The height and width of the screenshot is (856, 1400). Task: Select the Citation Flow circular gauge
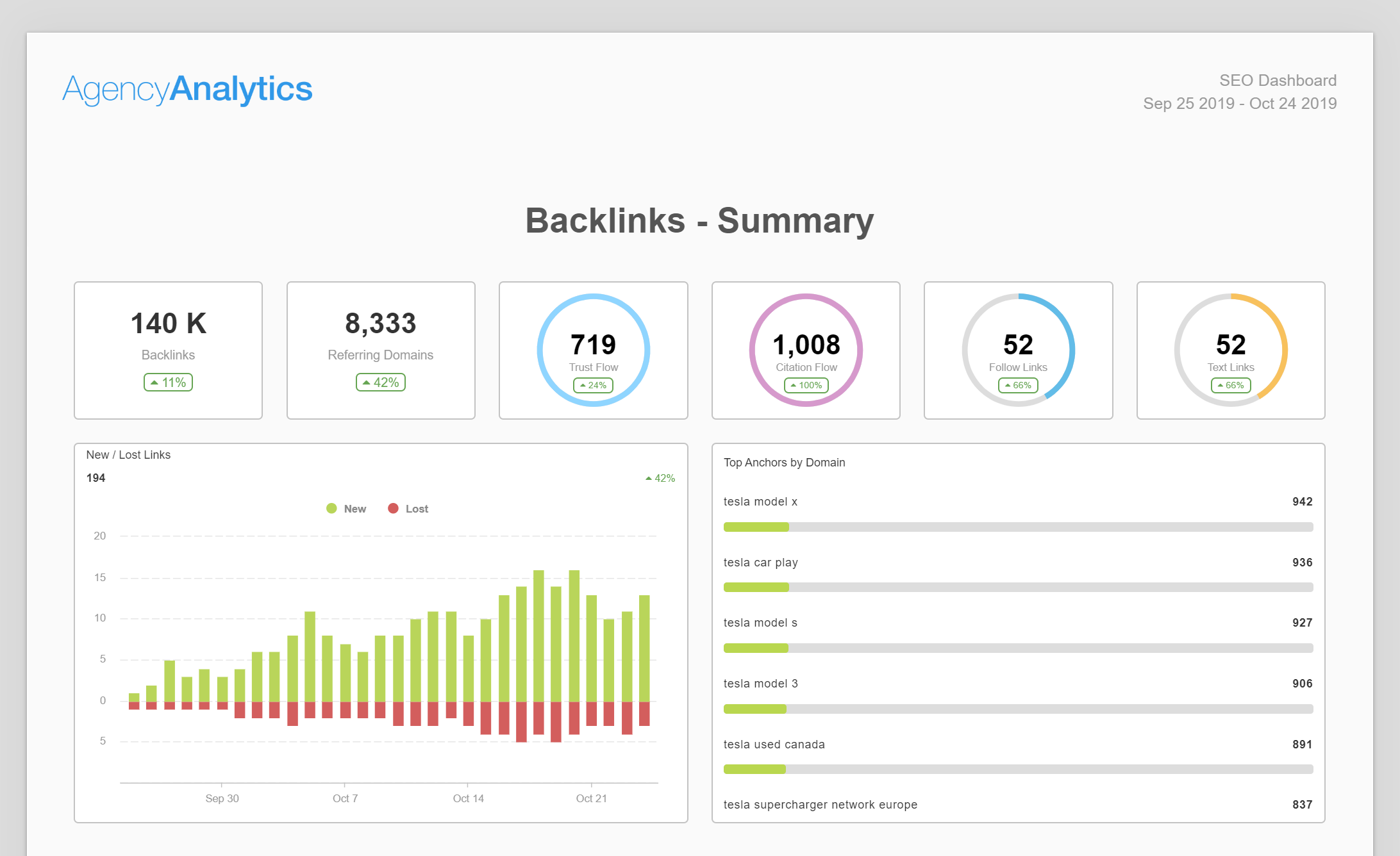point(806,350)
